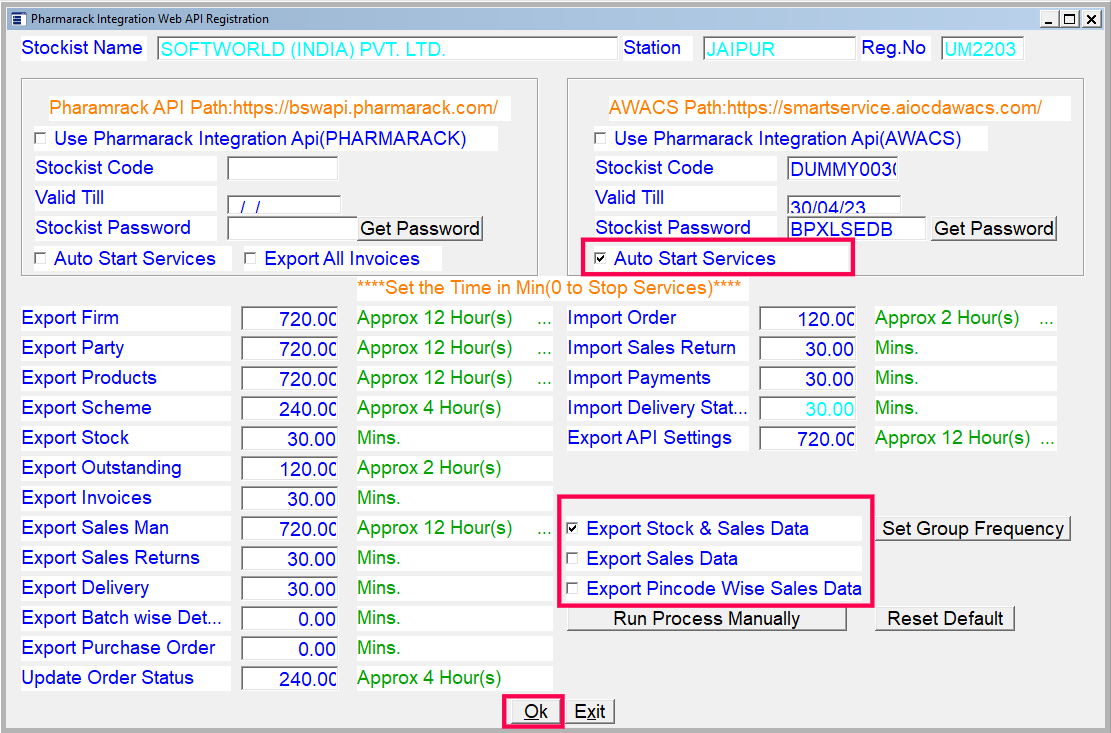The height and width of the screenshot is (733, 1111).
Task: Click Export Purchase Order minutes field
Action: (290, 649)
